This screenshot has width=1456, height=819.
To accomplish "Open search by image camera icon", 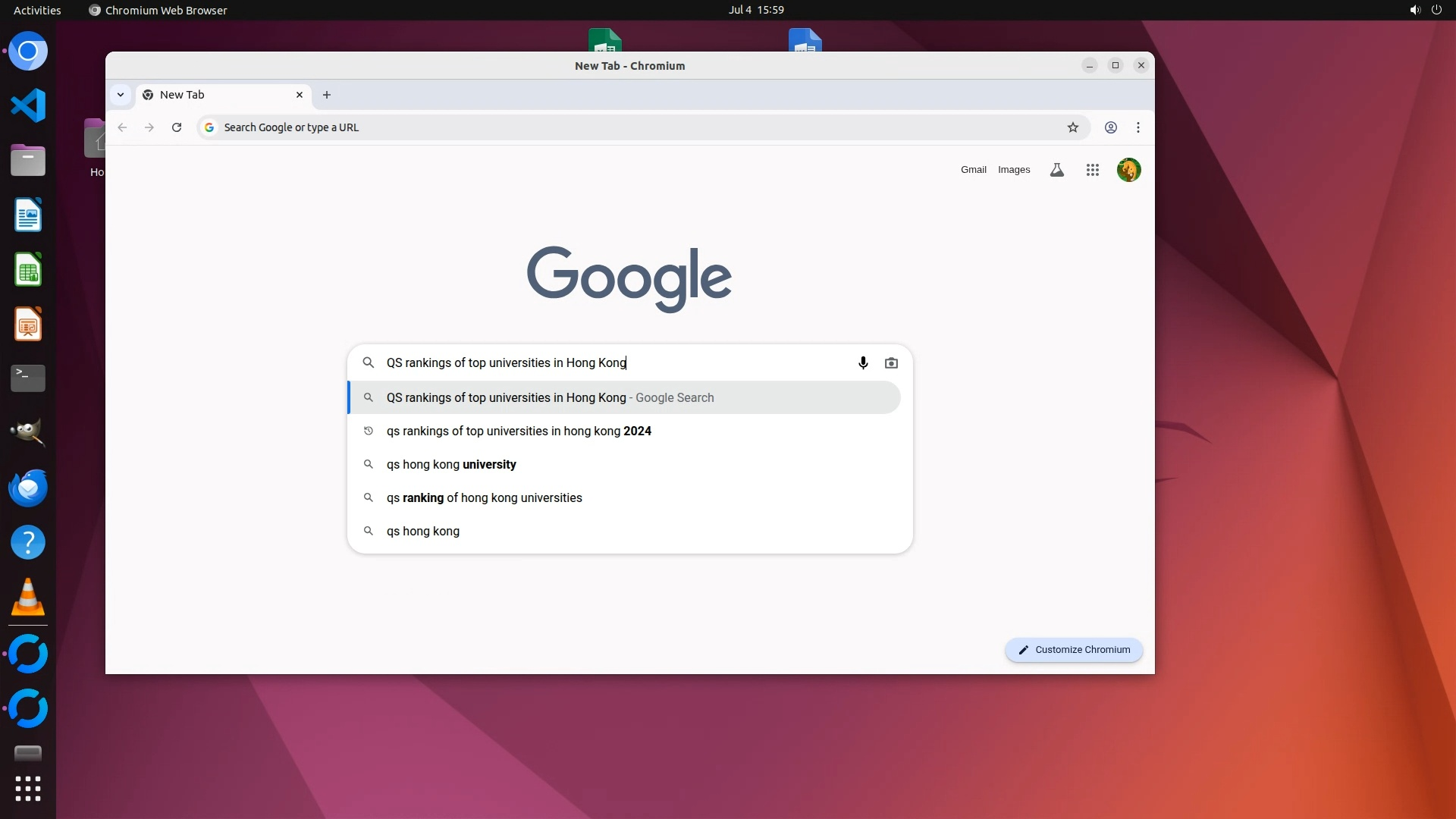I will click(x=891, y=363).
